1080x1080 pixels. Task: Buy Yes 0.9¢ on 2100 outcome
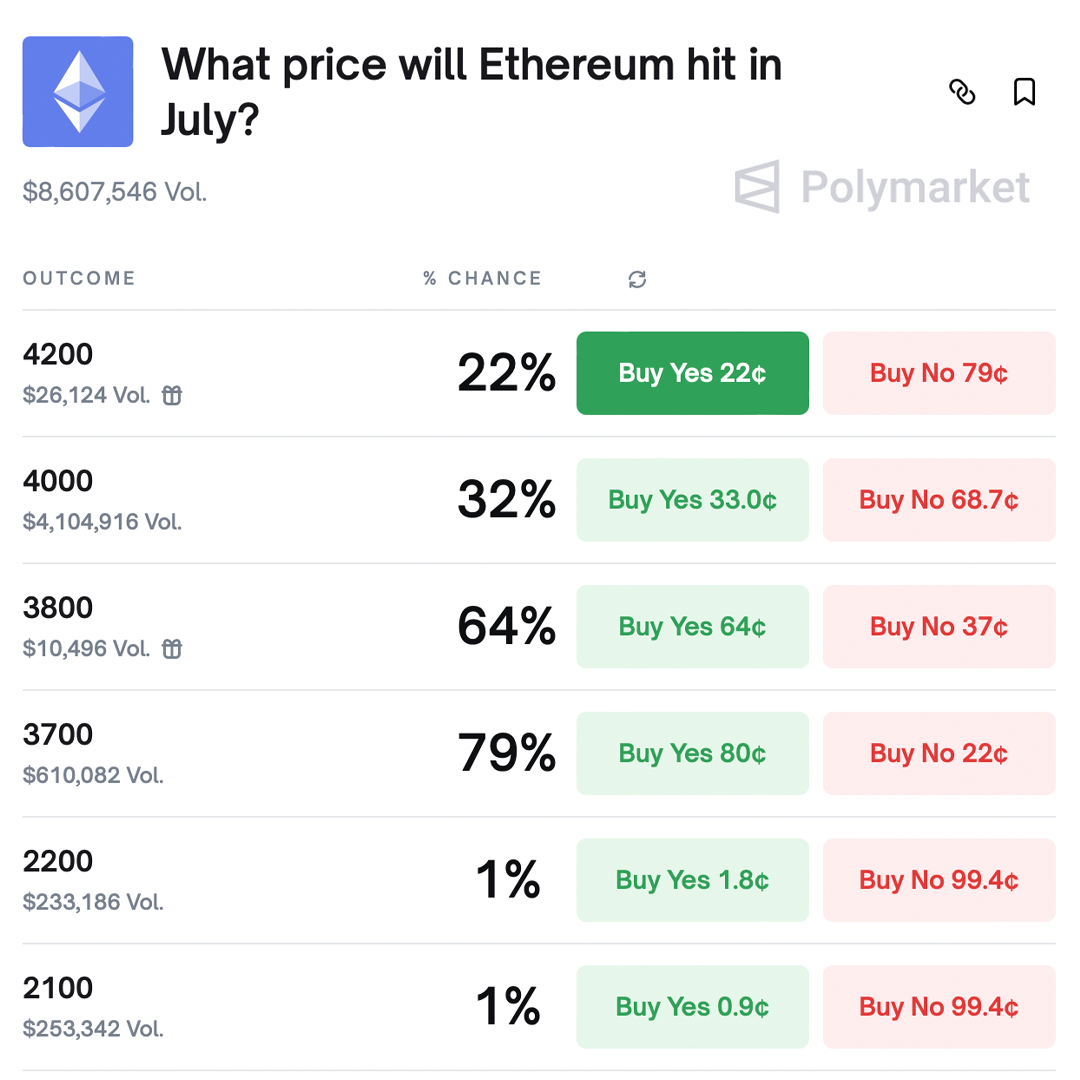692,1007
